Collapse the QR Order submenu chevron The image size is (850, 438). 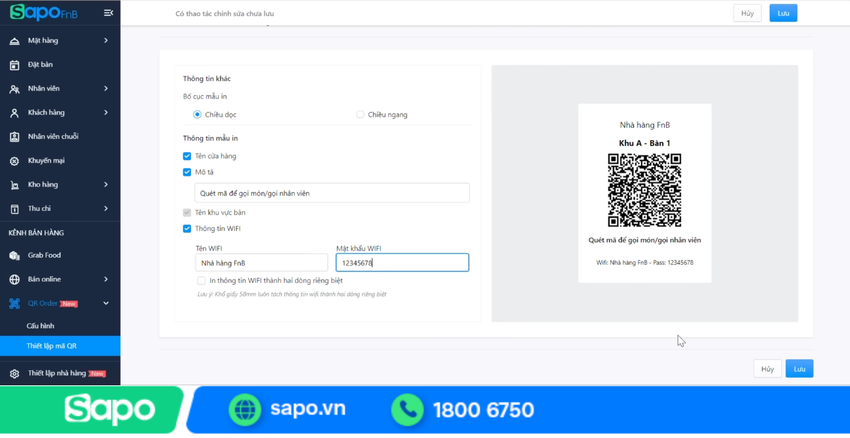[x=106, y=304]
